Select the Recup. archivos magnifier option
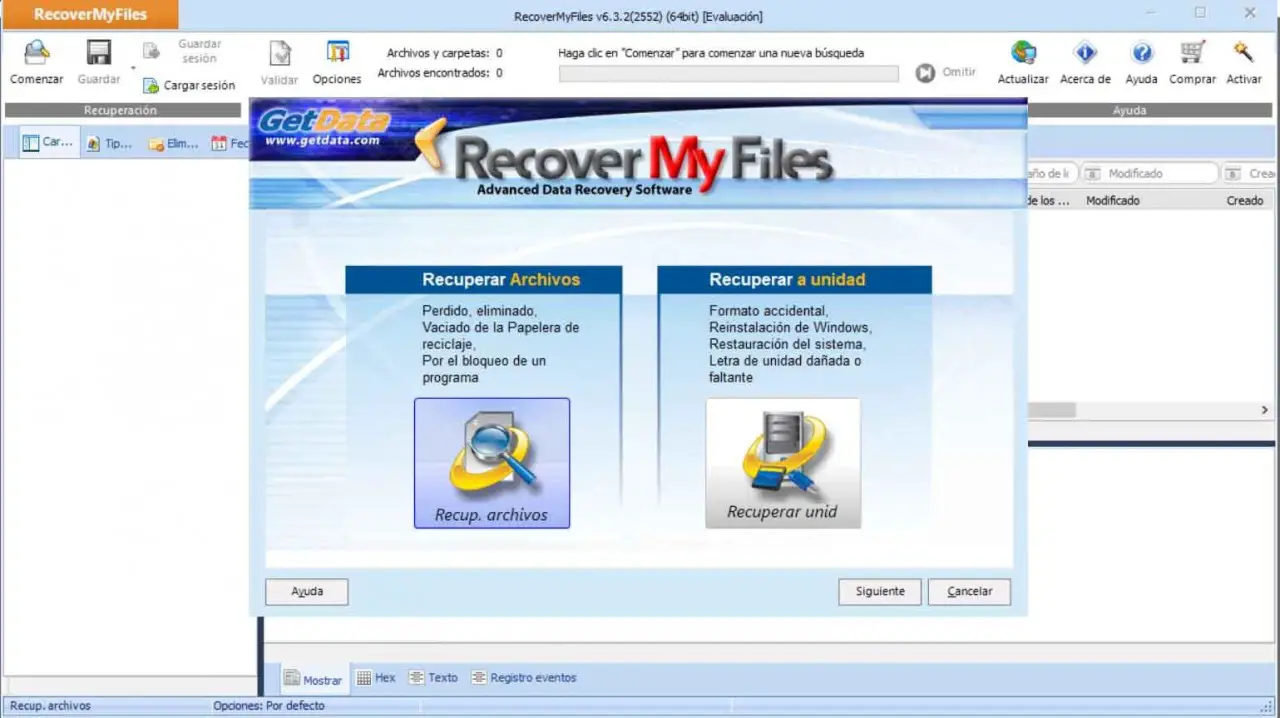This screenshot has width=1280, height=718. [x=492, y=463]
